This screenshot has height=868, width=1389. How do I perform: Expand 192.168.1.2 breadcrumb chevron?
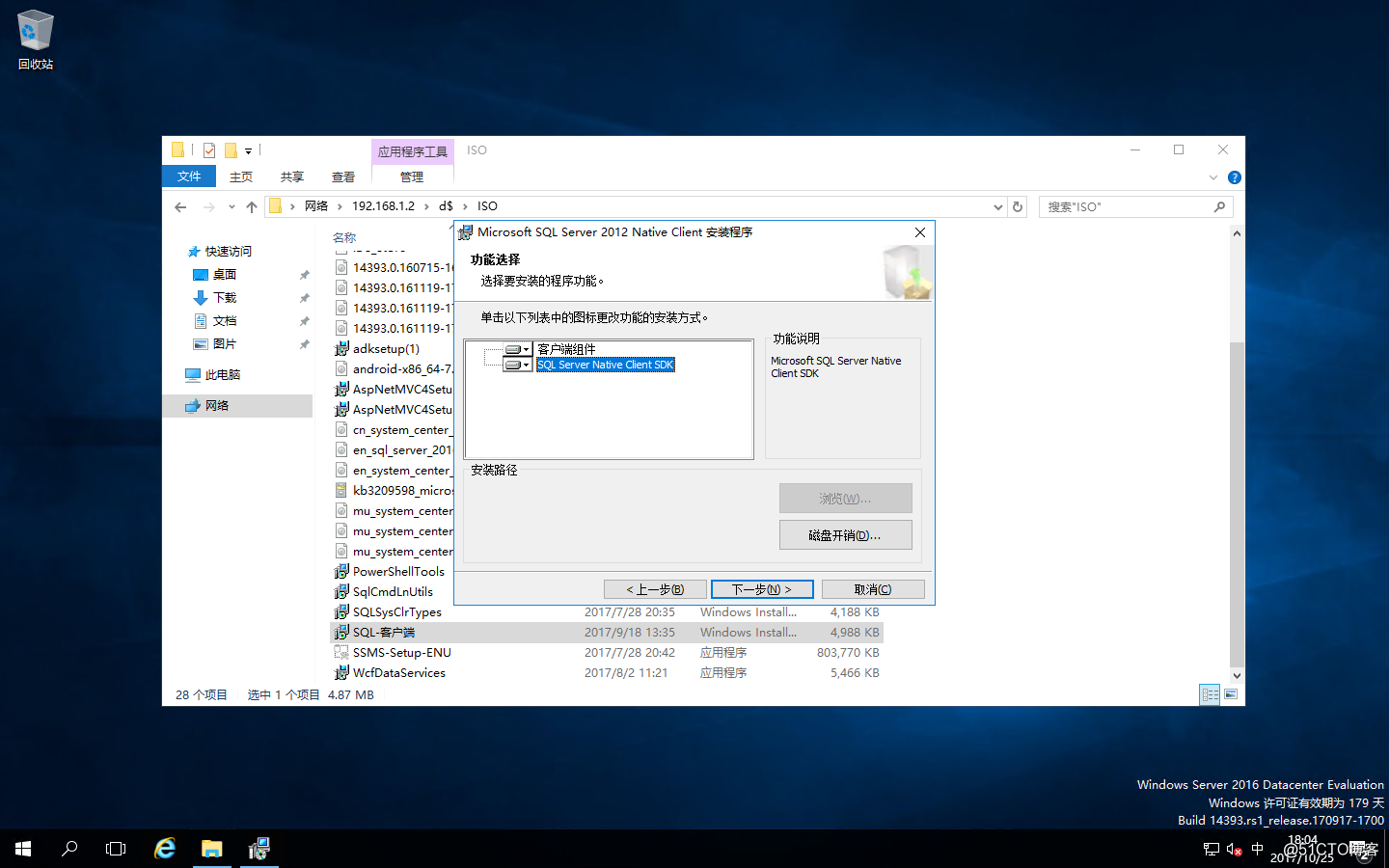pyautogui.click(x=426, y=206)
